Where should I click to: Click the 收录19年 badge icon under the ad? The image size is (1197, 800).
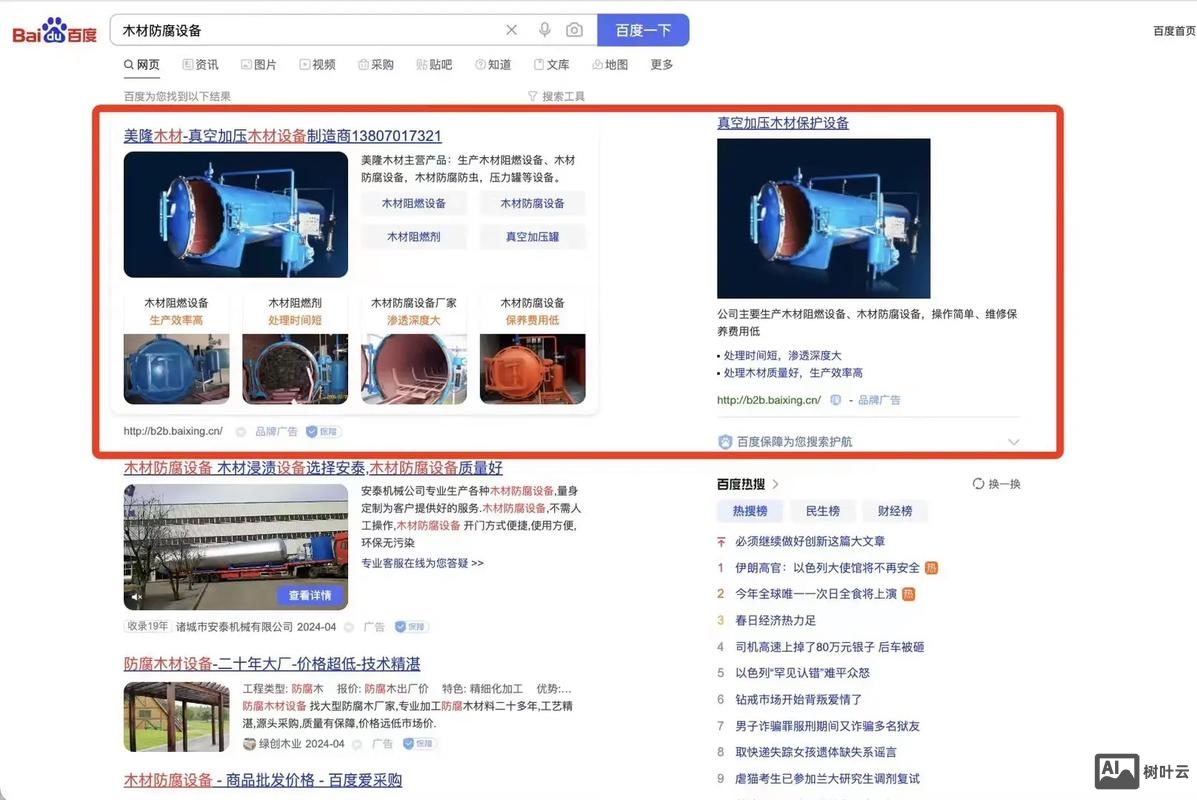point(147,625)
